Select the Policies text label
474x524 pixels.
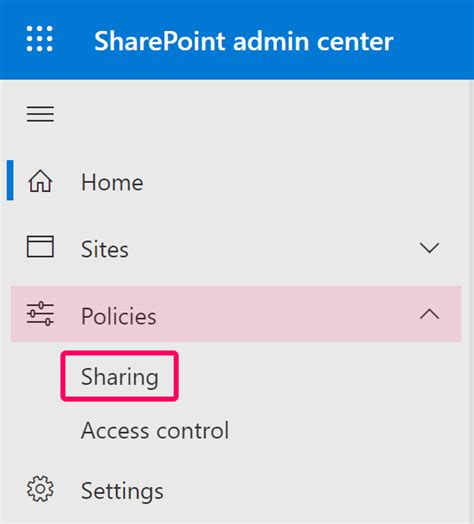(x=119, y=316)
